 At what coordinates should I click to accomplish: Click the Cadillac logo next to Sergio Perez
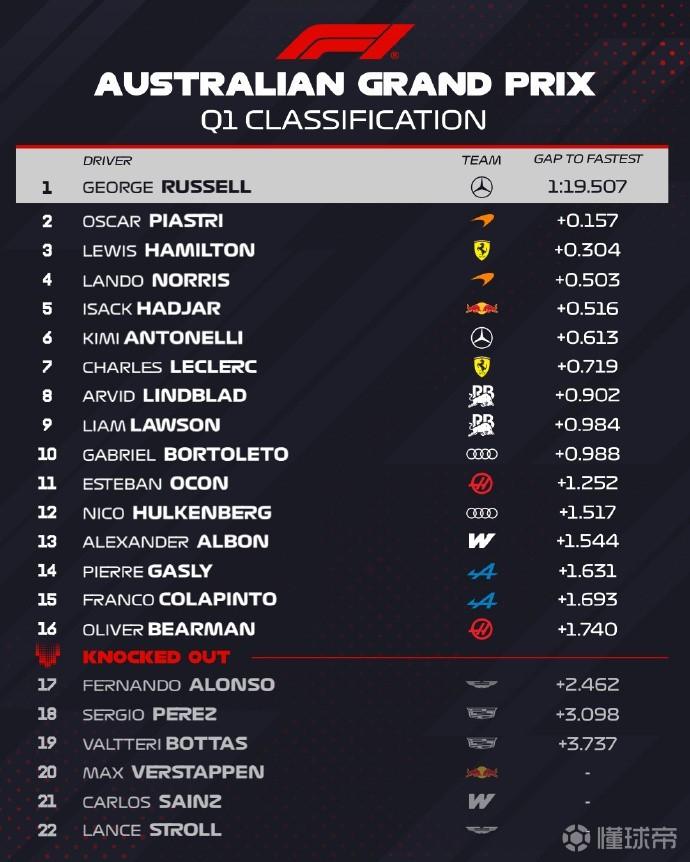point(481,715)
